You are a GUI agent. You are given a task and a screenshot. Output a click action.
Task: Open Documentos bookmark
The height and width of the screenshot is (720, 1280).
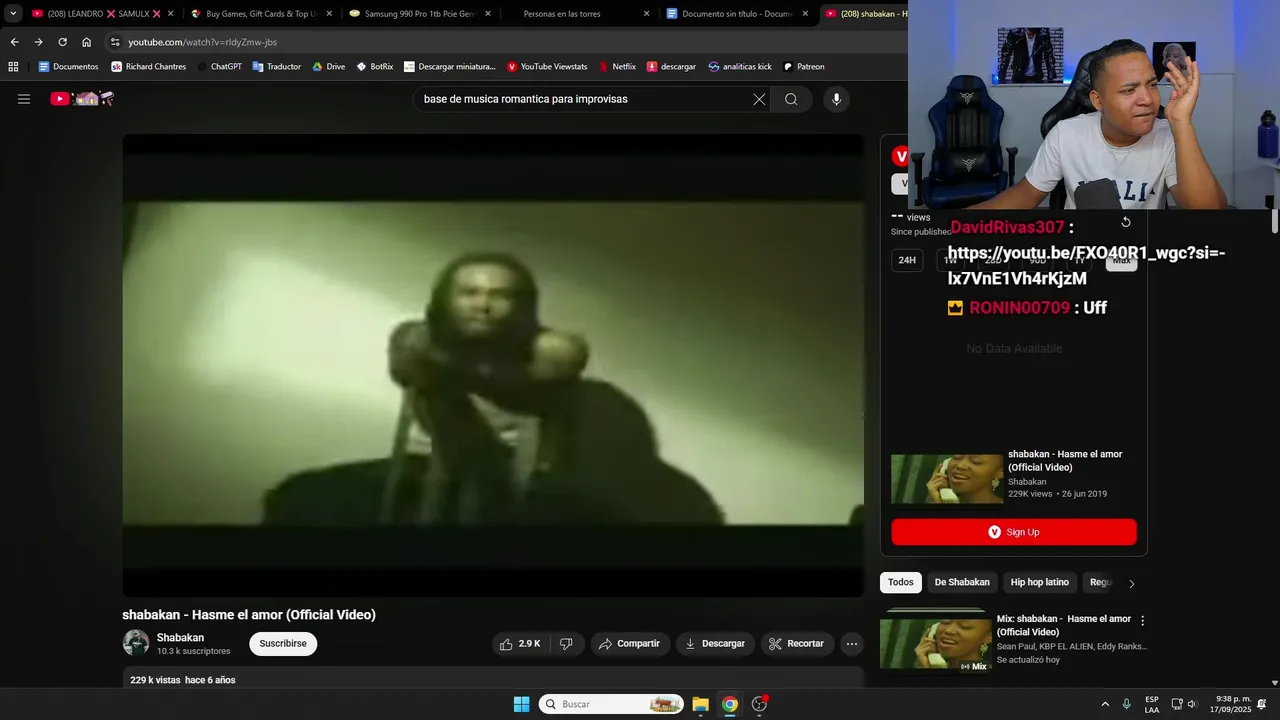click(x=68, y=67)
